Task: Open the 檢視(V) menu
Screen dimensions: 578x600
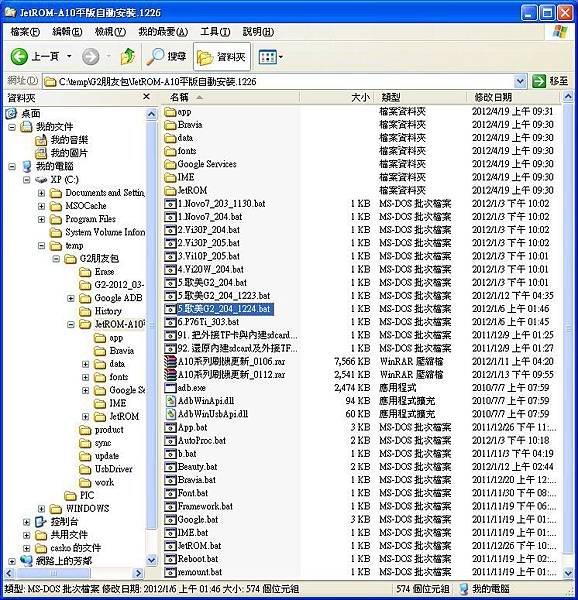Action: coord(110,32)
